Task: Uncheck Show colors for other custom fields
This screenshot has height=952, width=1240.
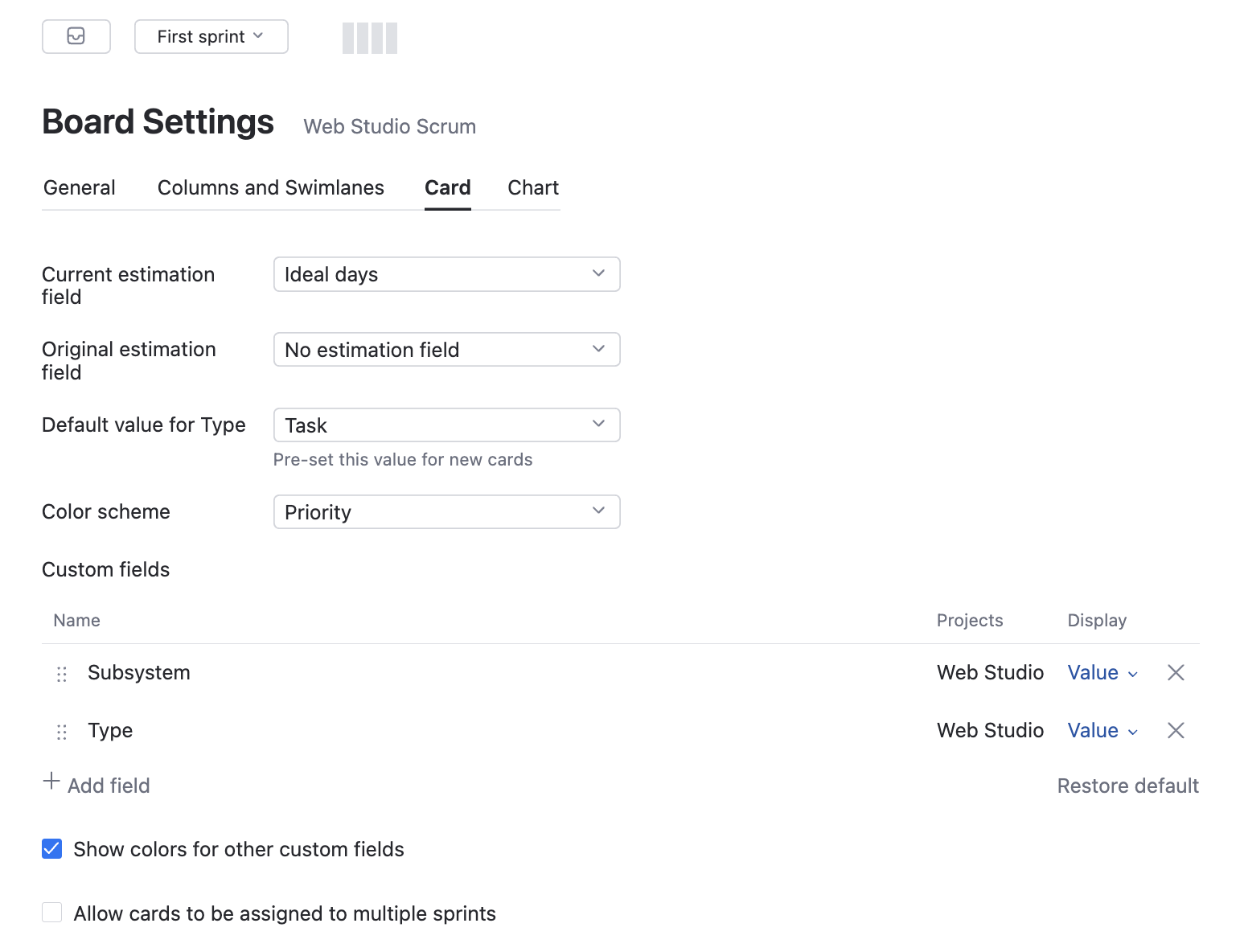Action: (x=51, y=848)
